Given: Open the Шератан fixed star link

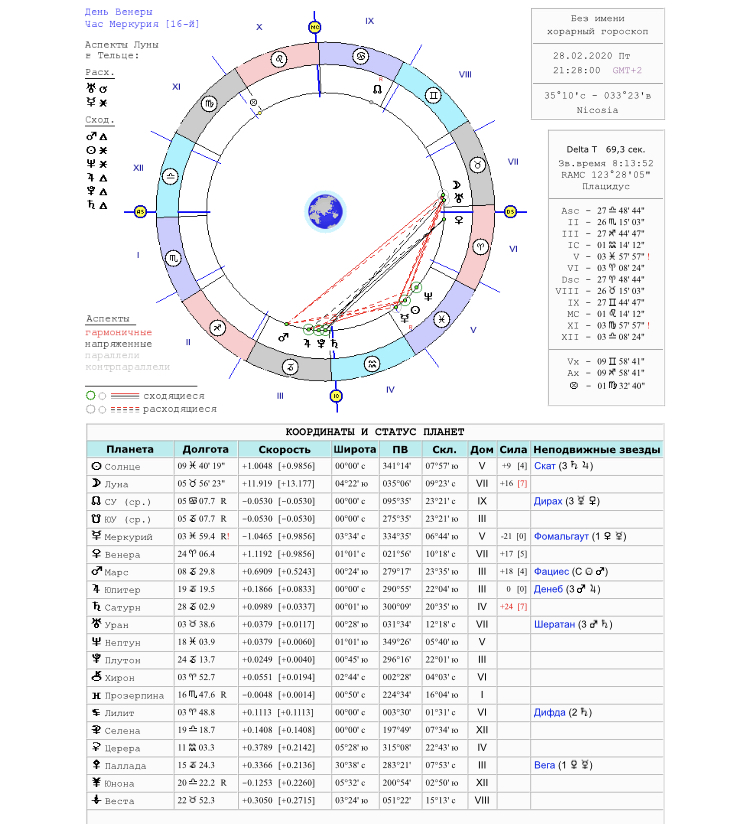Looking at the screenshot, I should pyautogui.click(x=554, y=624).
